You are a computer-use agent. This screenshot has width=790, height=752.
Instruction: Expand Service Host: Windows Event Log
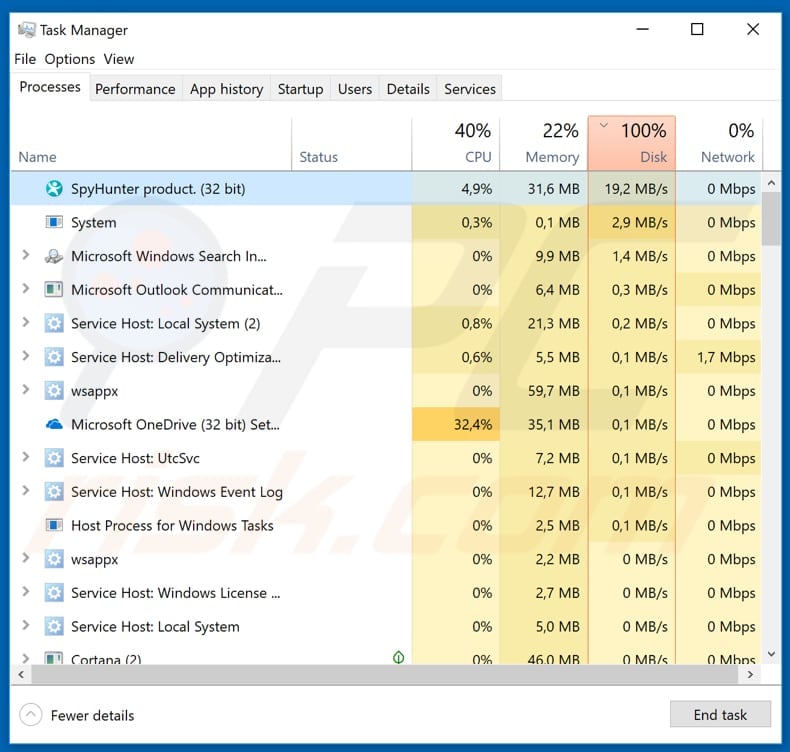coord(26,491)
